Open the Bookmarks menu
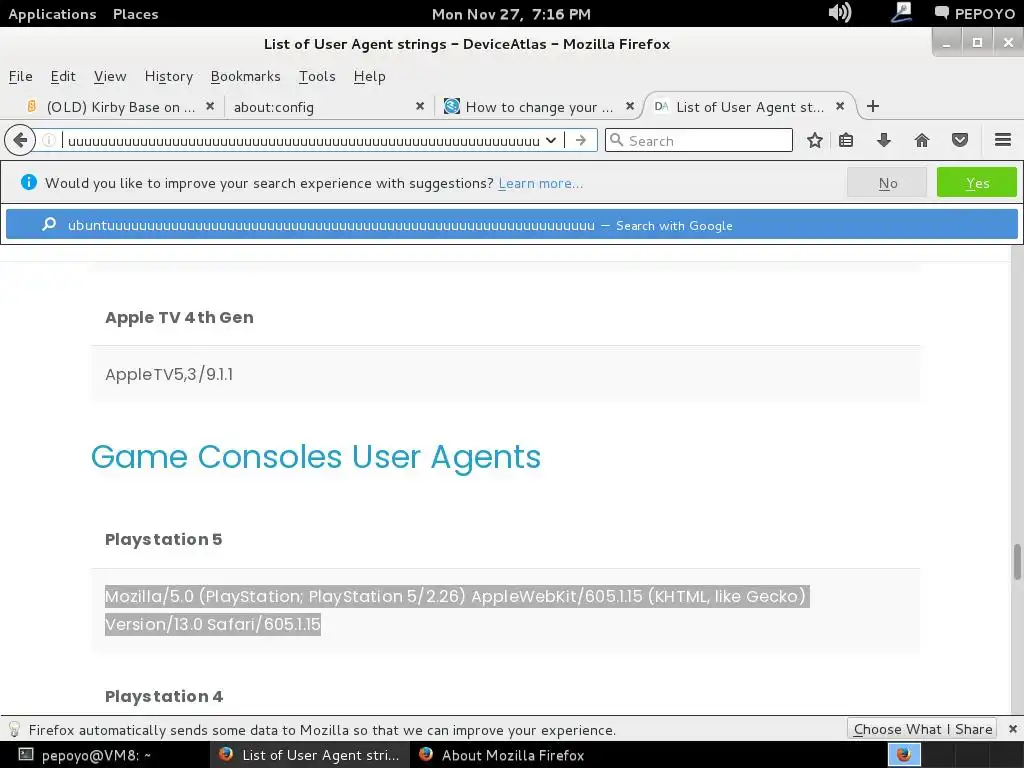This screenshot has width=1024, height=768. coord(246,76)
